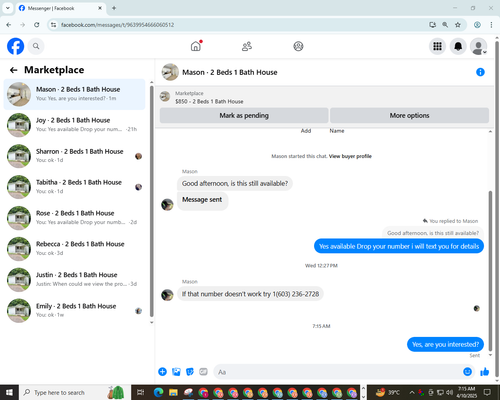Show hidden system tray icons
Image resolution: width=500 pixels, height=400 pixels.
412,392
